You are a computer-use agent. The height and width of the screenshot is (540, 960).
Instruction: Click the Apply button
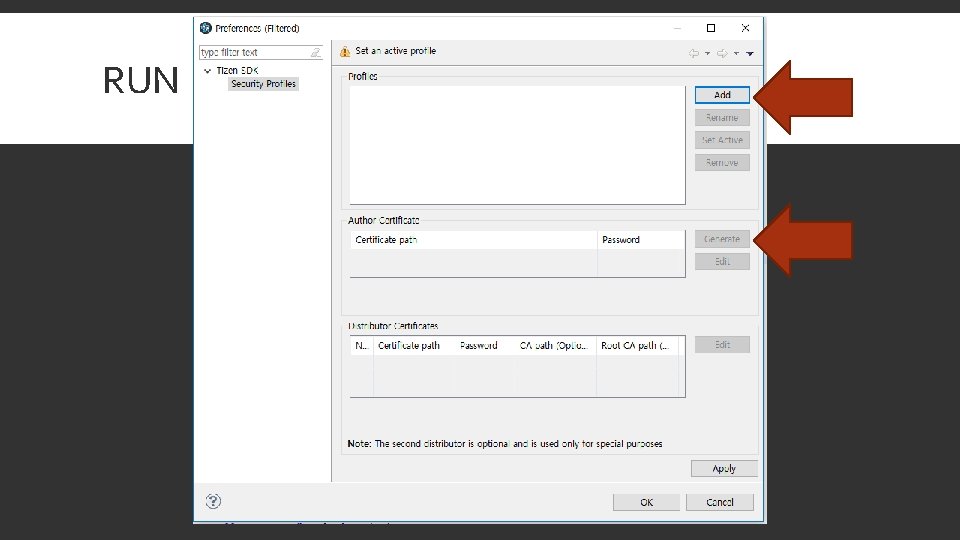724,468
